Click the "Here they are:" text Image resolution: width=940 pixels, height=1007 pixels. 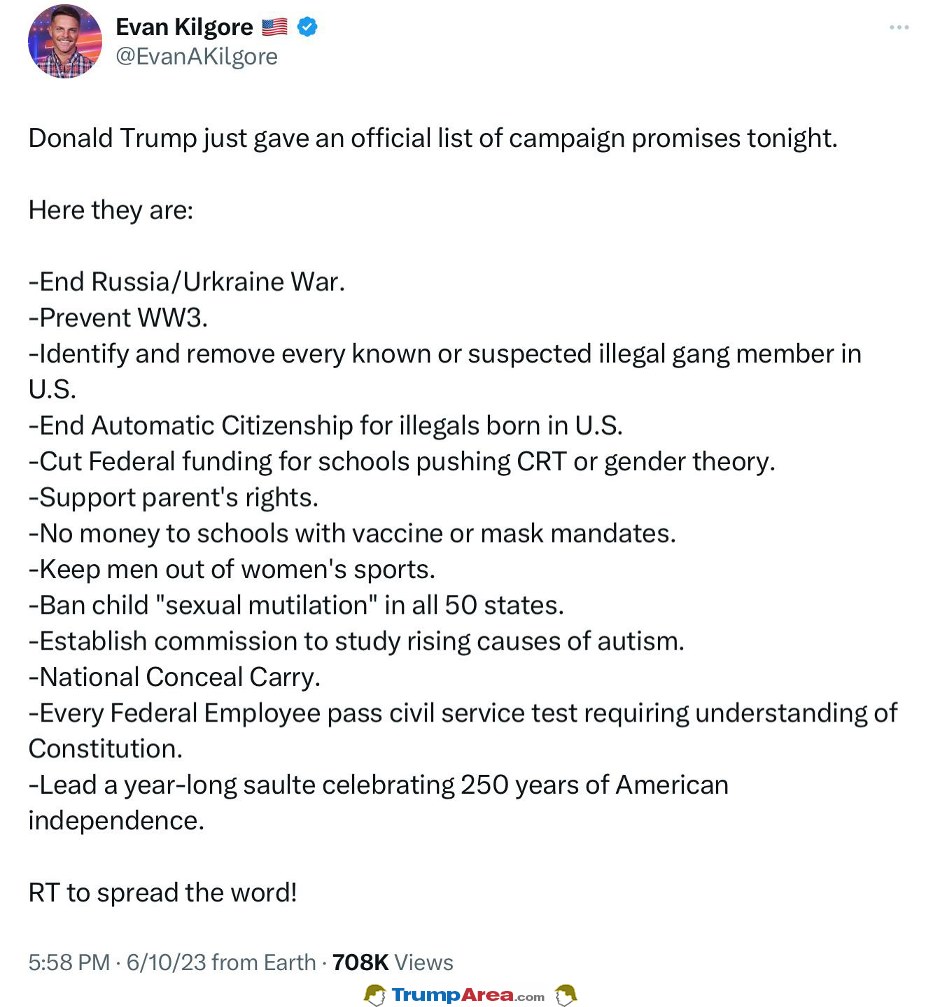pos(111,211)
